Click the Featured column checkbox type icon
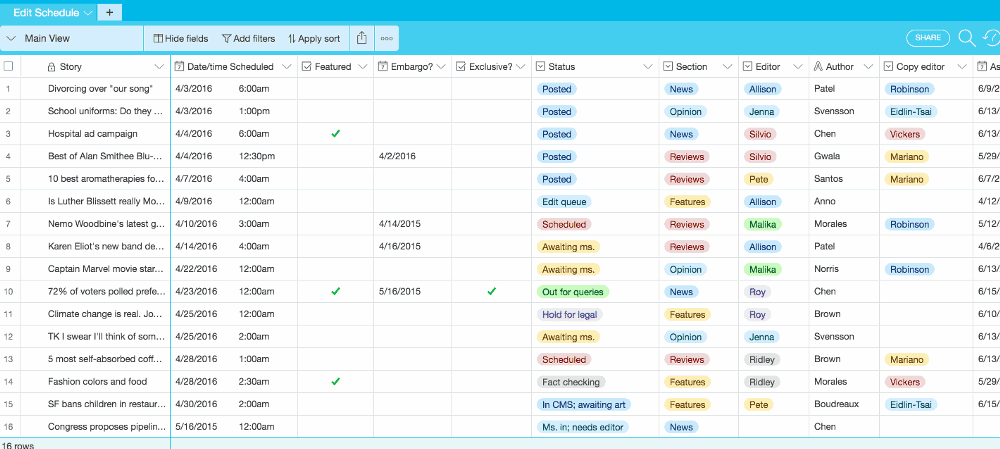Image resolution: width=1000 pixels, height=449 pixels. (x=306, y=66)
